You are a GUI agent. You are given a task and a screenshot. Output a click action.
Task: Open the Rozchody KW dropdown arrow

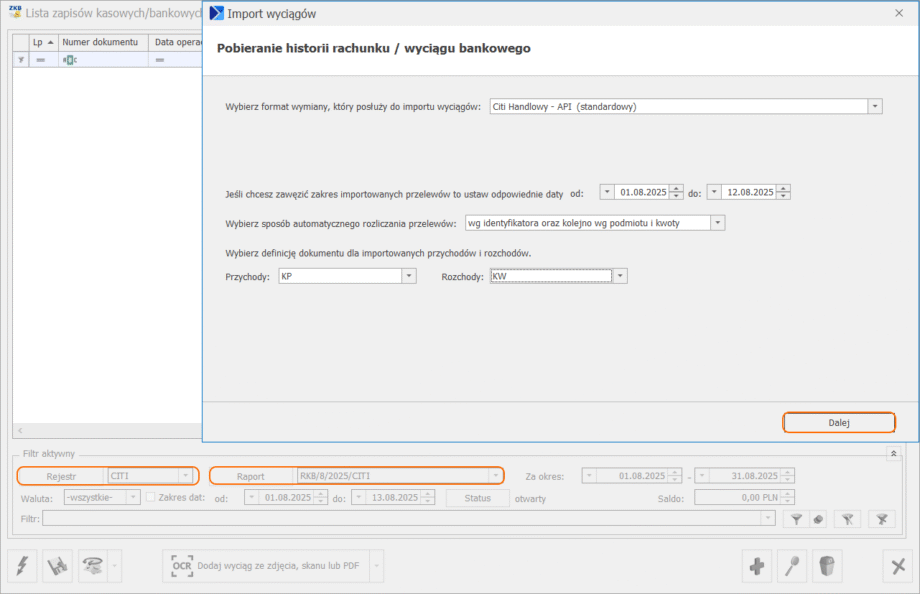pos(620,276)
